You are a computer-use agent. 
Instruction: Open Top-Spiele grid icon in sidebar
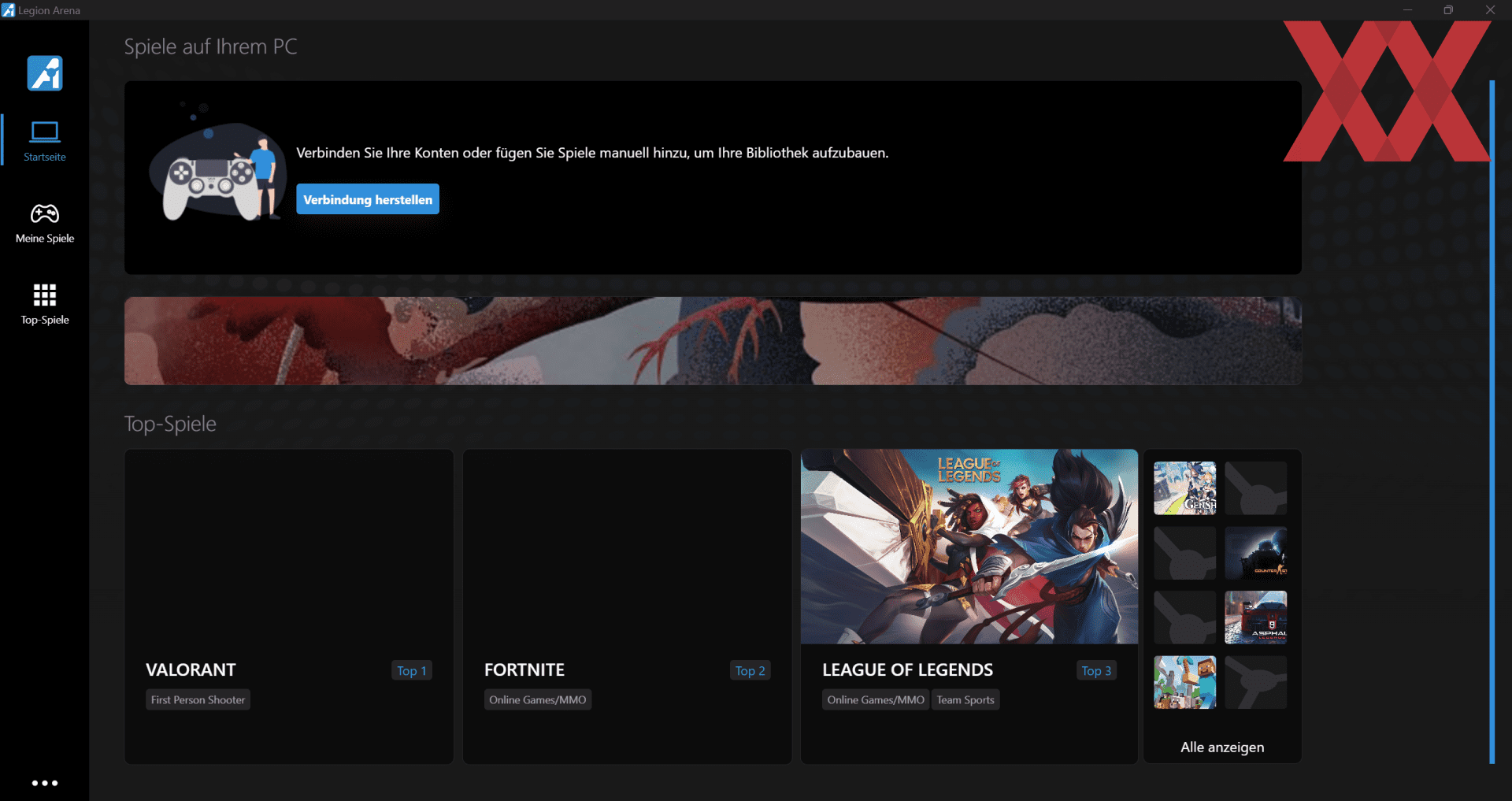tap(45, 295)
